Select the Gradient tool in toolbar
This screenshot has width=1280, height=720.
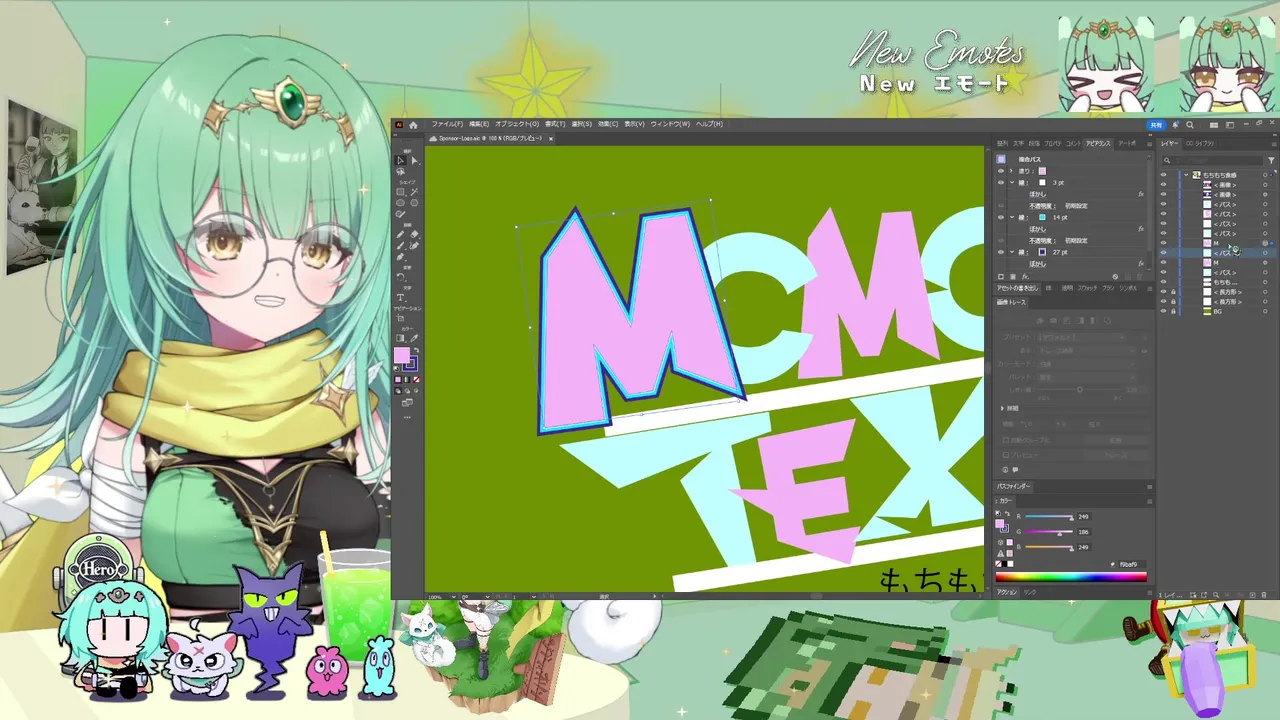[400, 338]
